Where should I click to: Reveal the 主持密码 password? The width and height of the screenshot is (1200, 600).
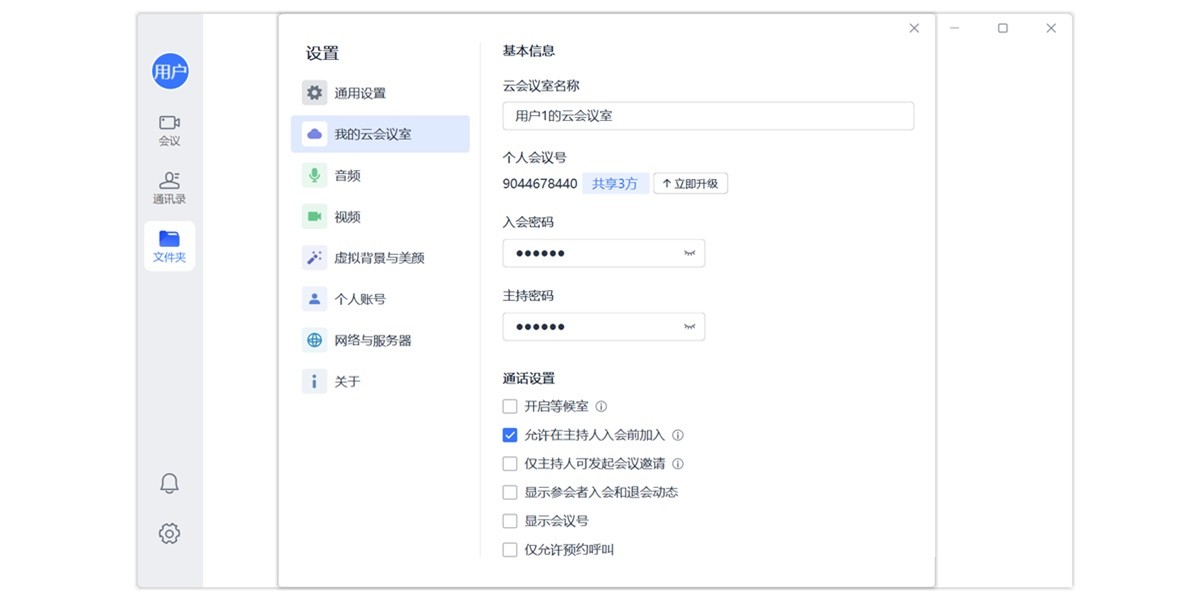point(688,326)
